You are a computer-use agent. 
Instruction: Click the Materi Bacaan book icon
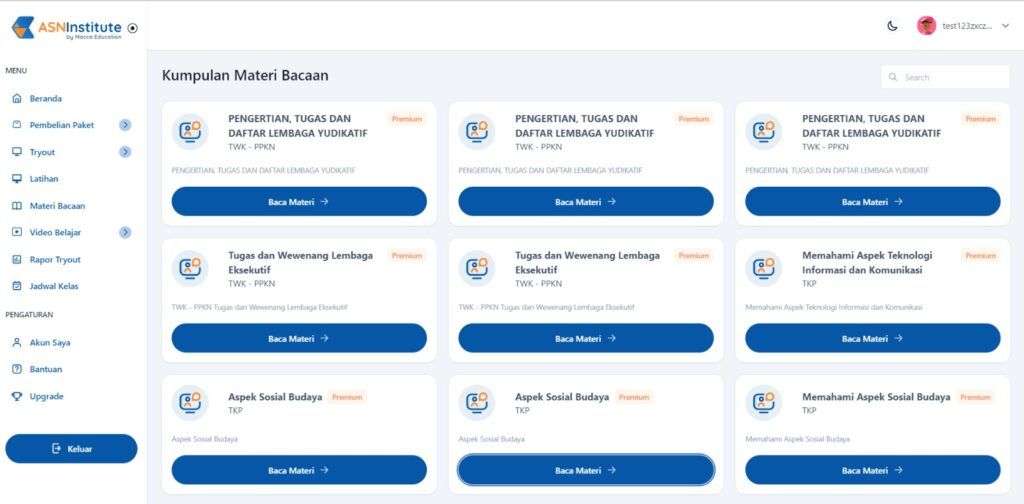click(x=17, y=206)
